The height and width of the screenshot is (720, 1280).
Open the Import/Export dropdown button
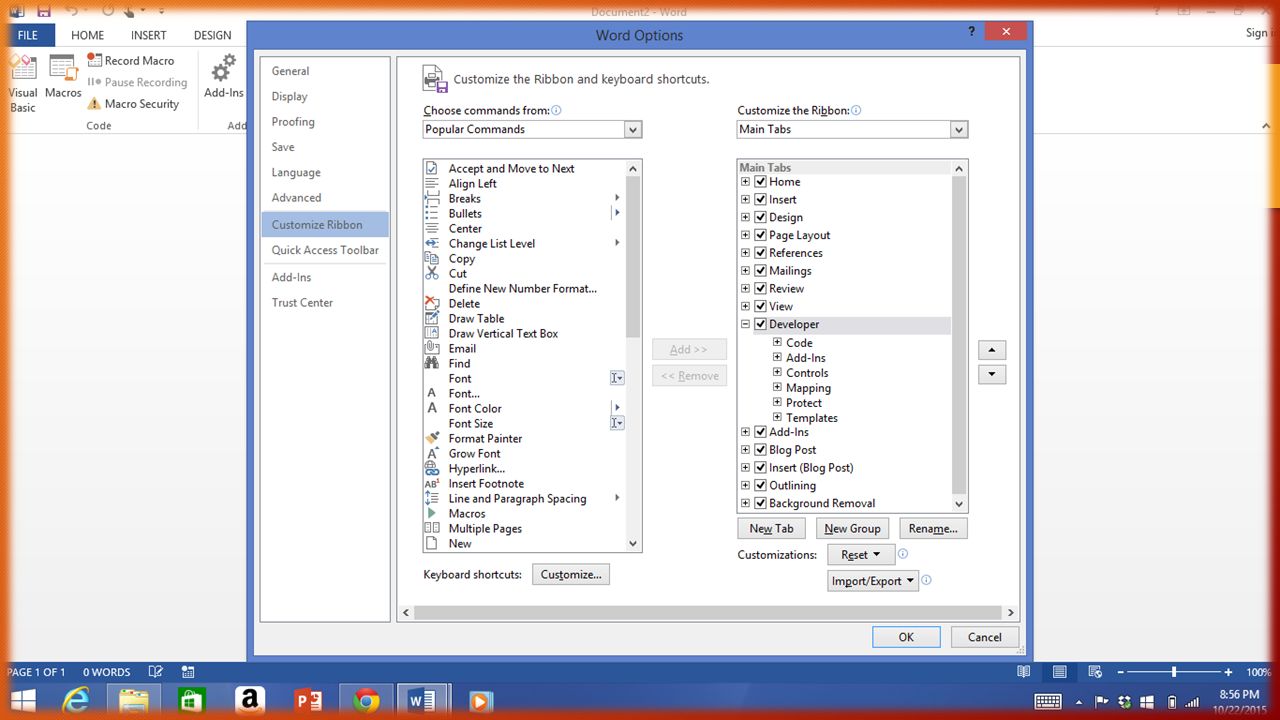[x=873, y=581]
